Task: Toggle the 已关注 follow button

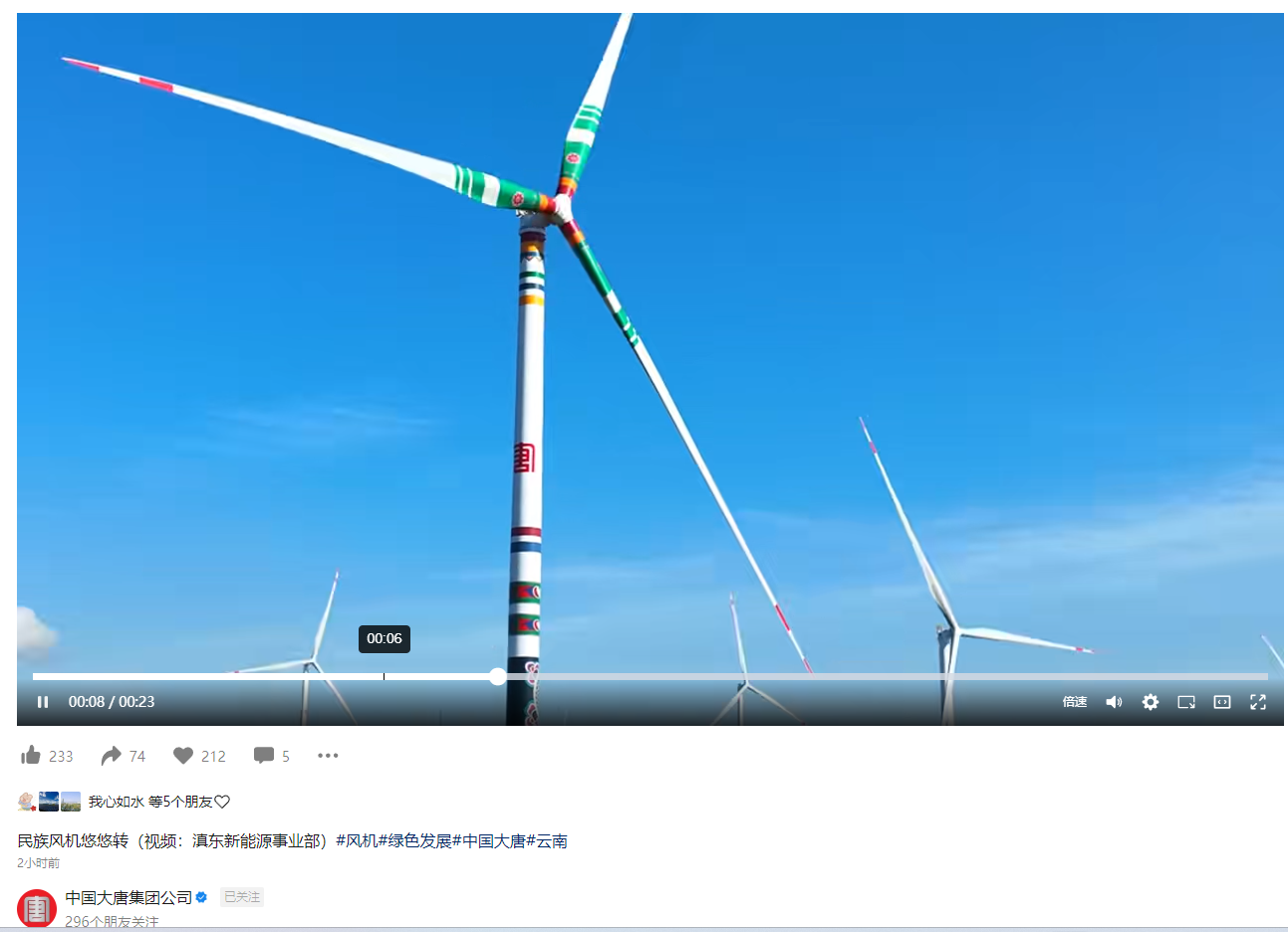Action: coord(242,897)
